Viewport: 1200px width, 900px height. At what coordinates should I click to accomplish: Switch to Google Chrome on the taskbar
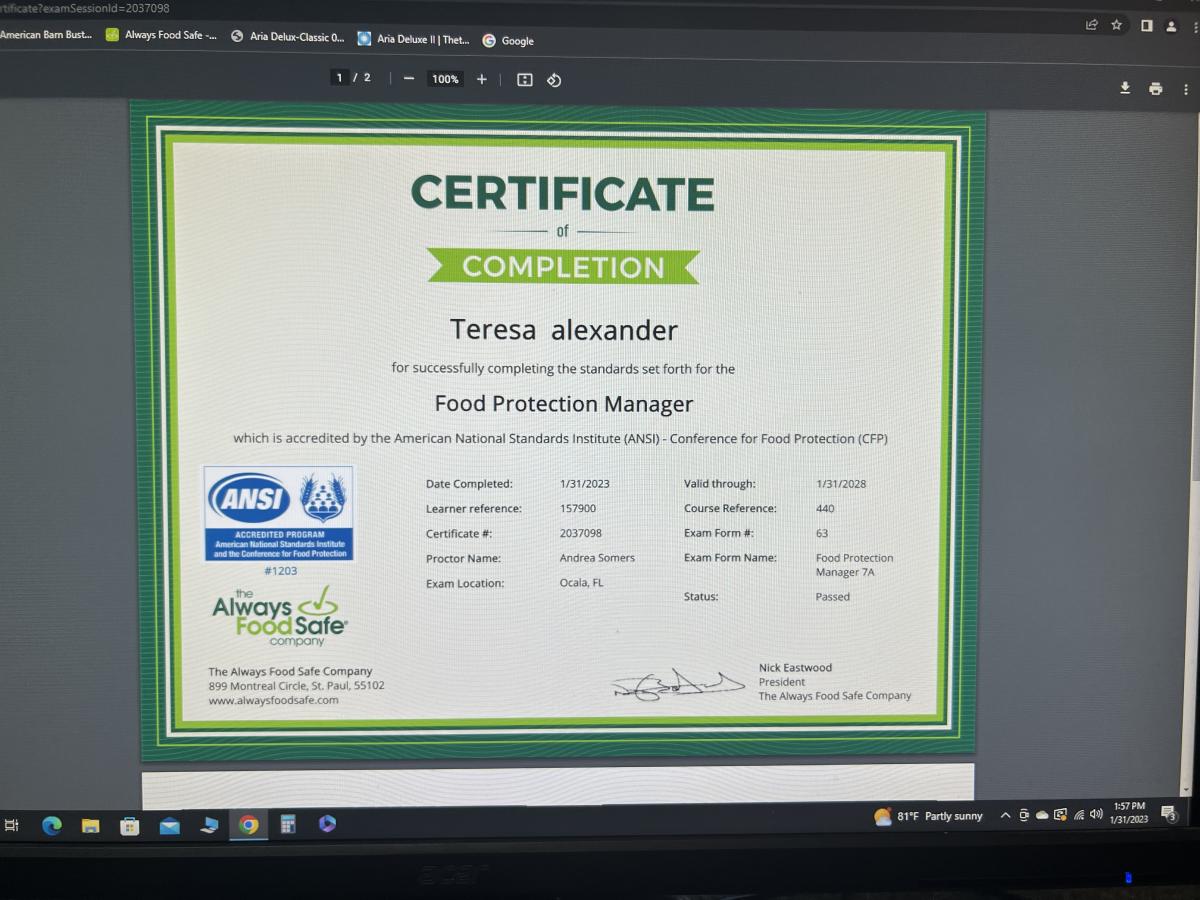pos(248,825)
